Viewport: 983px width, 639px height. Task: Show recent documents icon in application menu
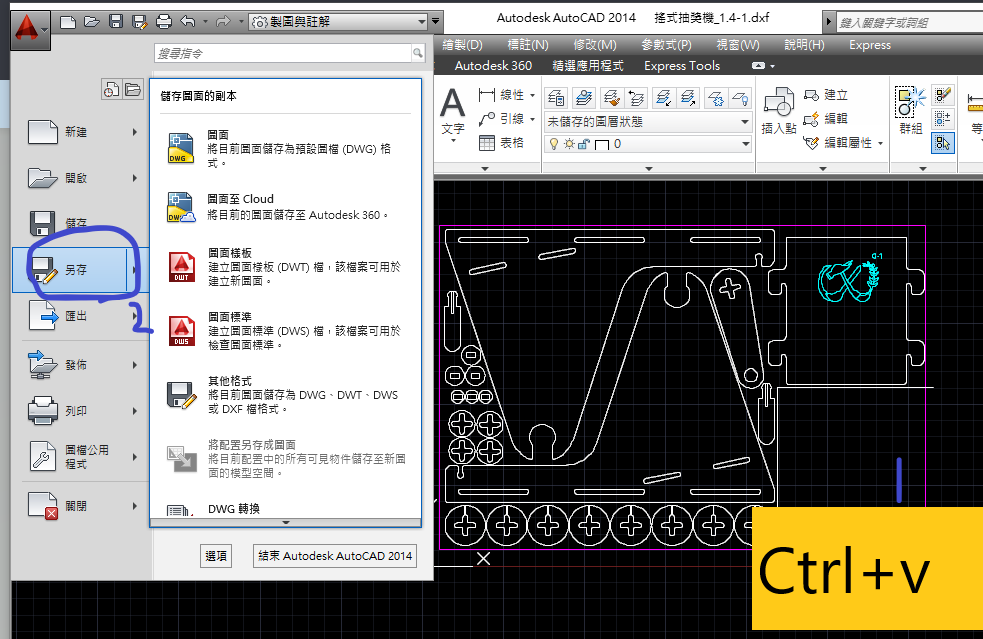[111, 90]
